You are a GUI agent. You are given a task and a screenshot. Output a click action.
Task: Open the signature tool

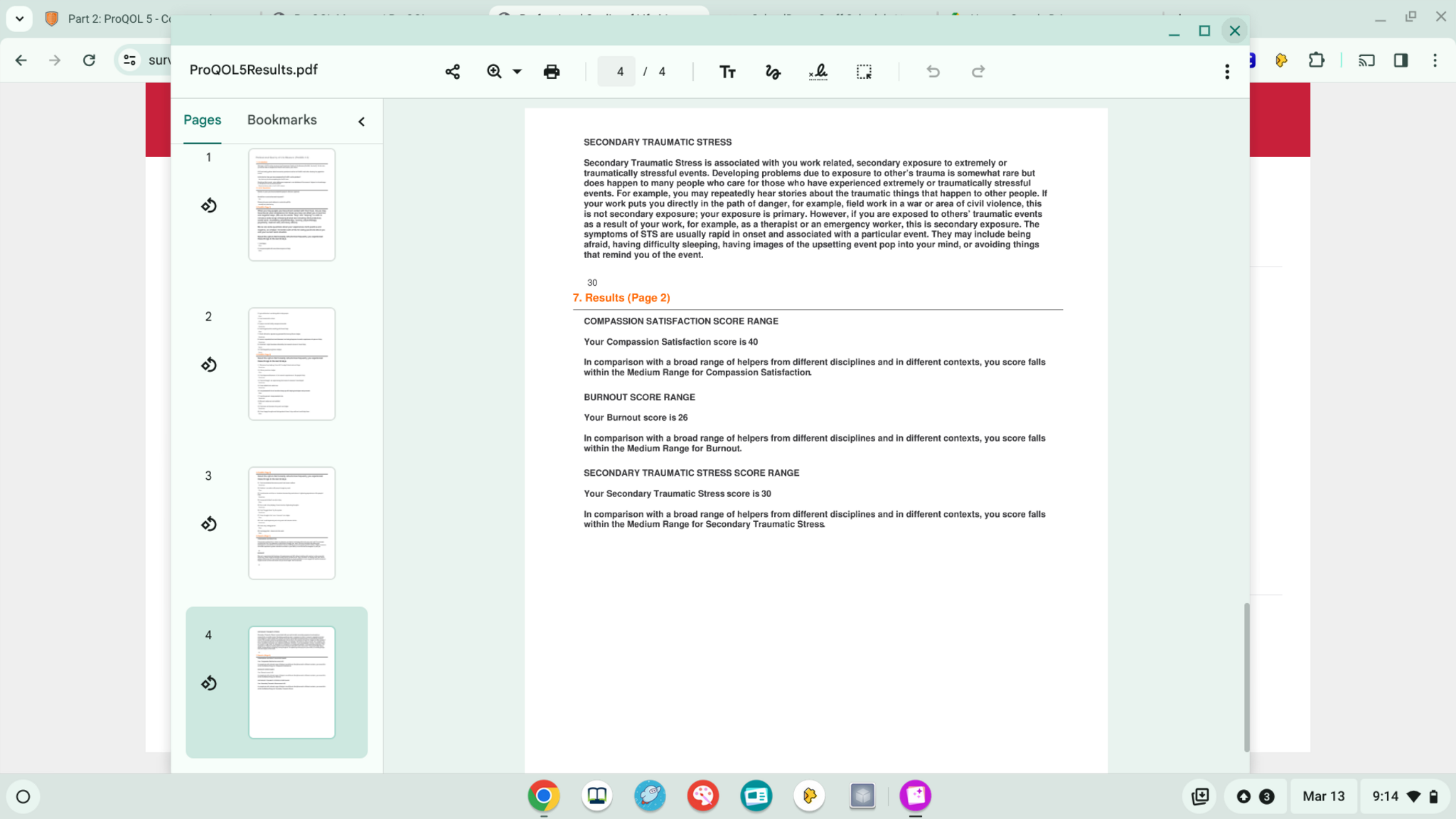pos(818,72)
